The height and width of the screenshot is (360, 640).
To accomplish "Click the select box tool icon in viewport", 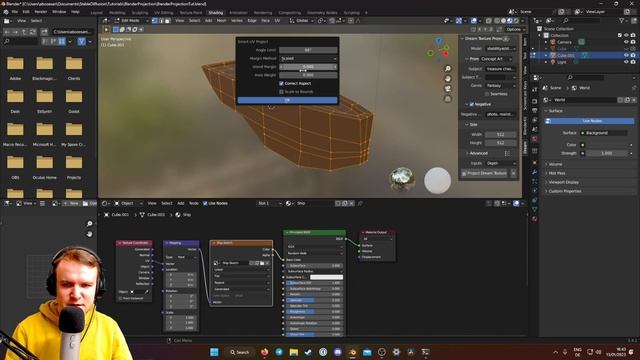I will tap(116, 29).
